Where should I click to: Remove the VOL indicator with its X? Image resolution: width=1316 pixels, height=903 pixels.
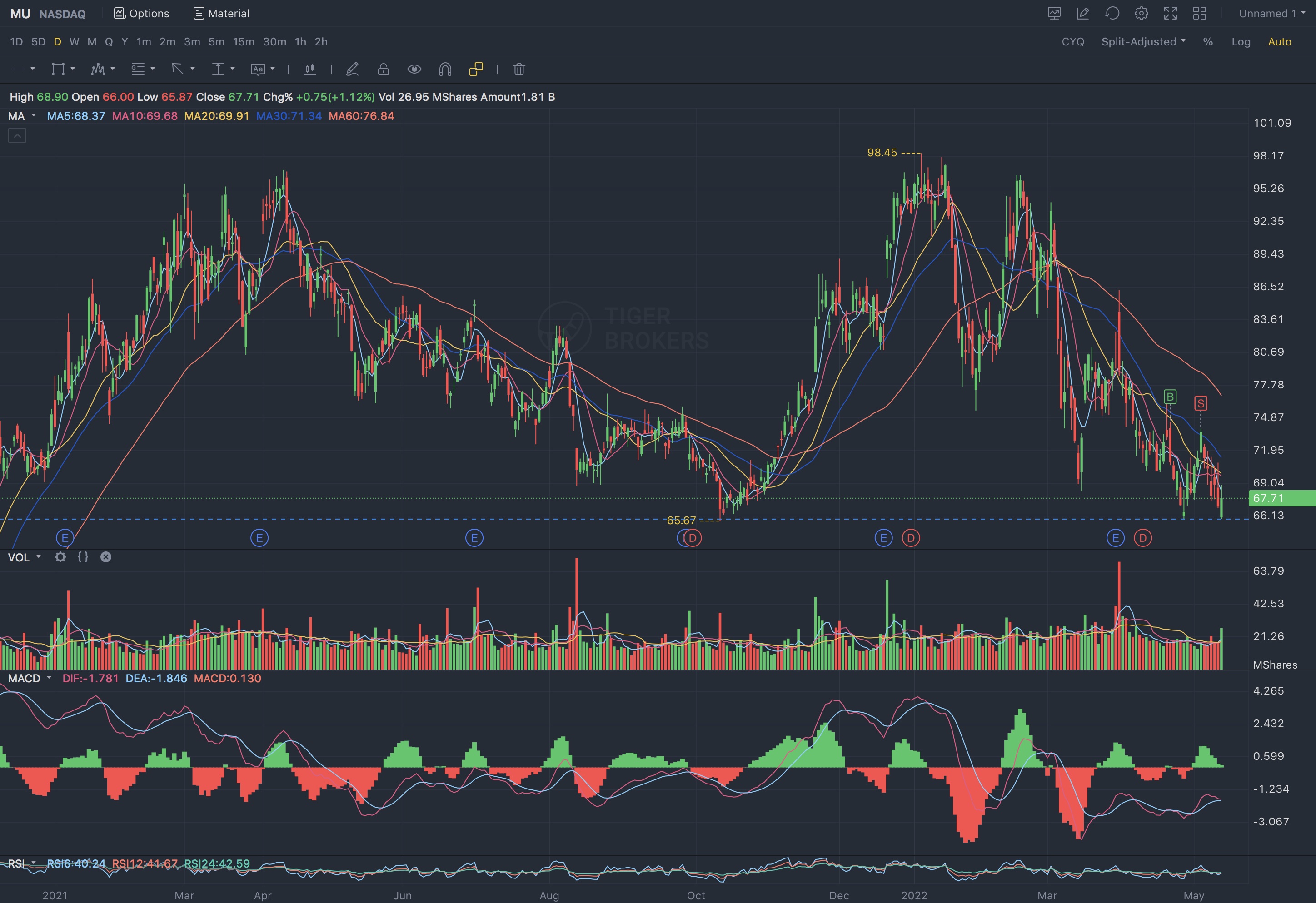(106, 557)
